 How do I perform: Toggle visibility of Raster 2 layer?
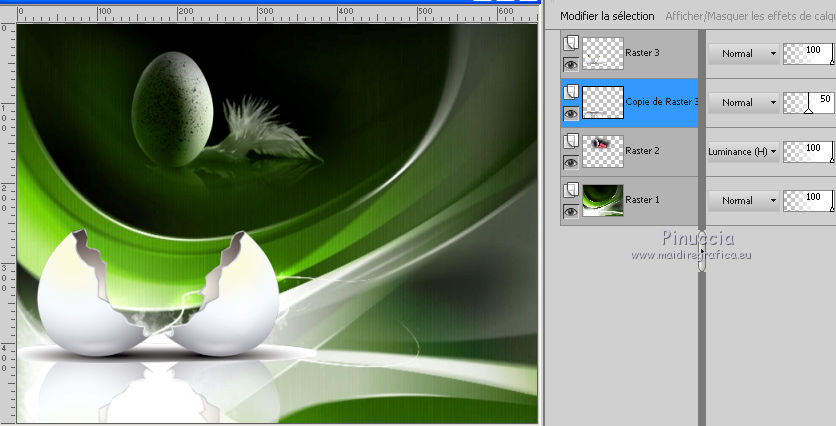571,163
